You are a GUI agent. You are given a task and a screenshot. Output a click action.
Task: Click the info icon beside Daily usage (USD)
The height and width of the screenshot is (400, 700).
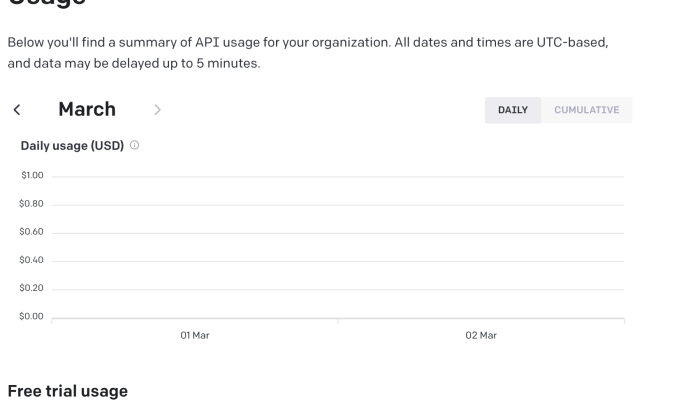[134, 146]
